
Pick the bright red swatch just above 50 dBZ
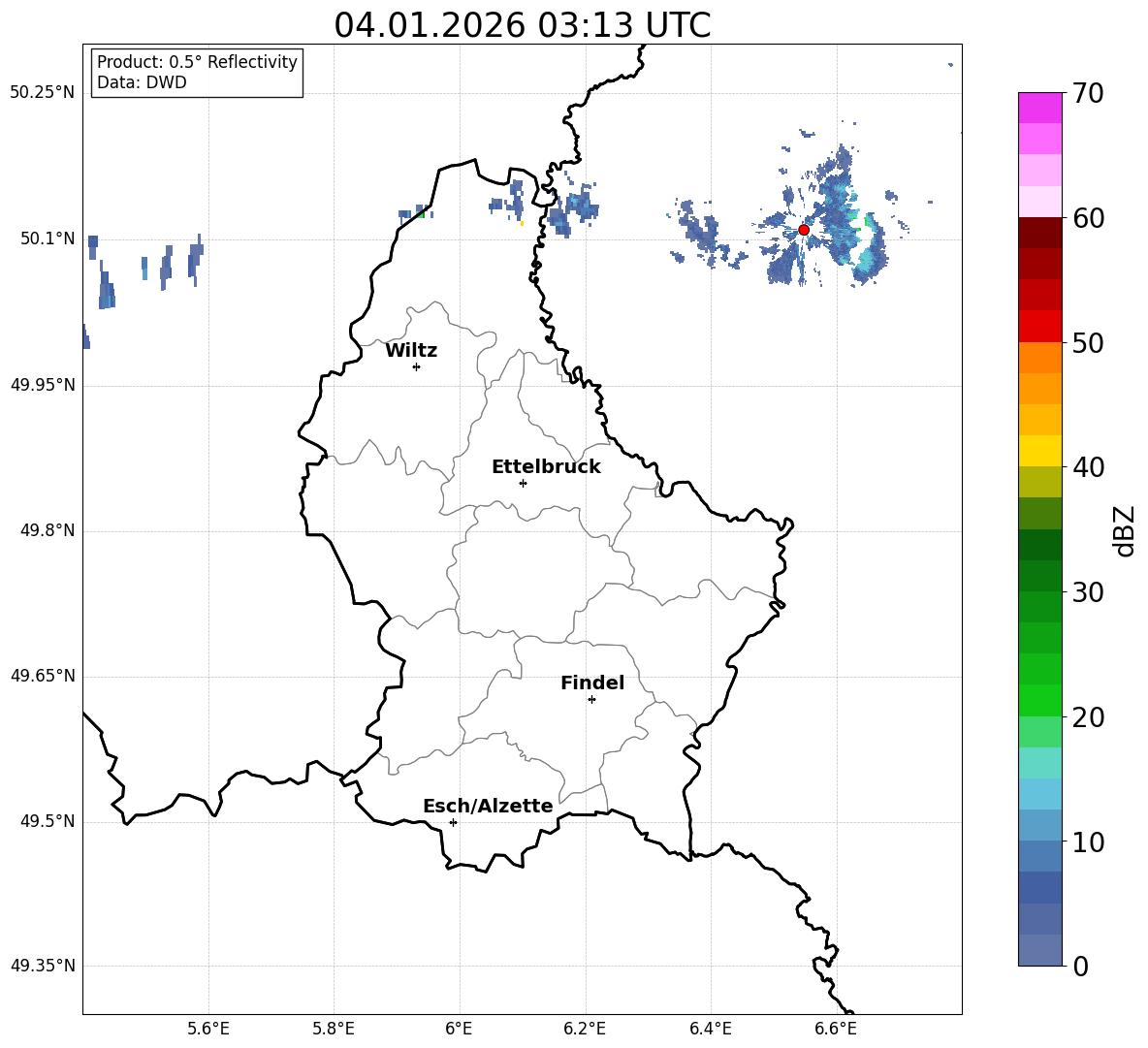pos(1039,327)
